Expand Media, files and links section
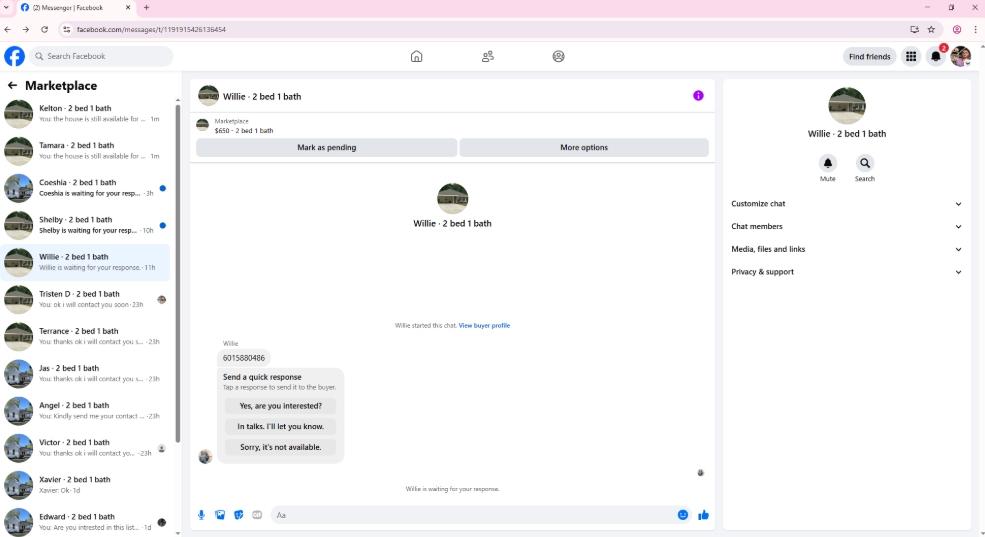Image resolution: width=985 pixels, height=537 pixels. (846, 249)
